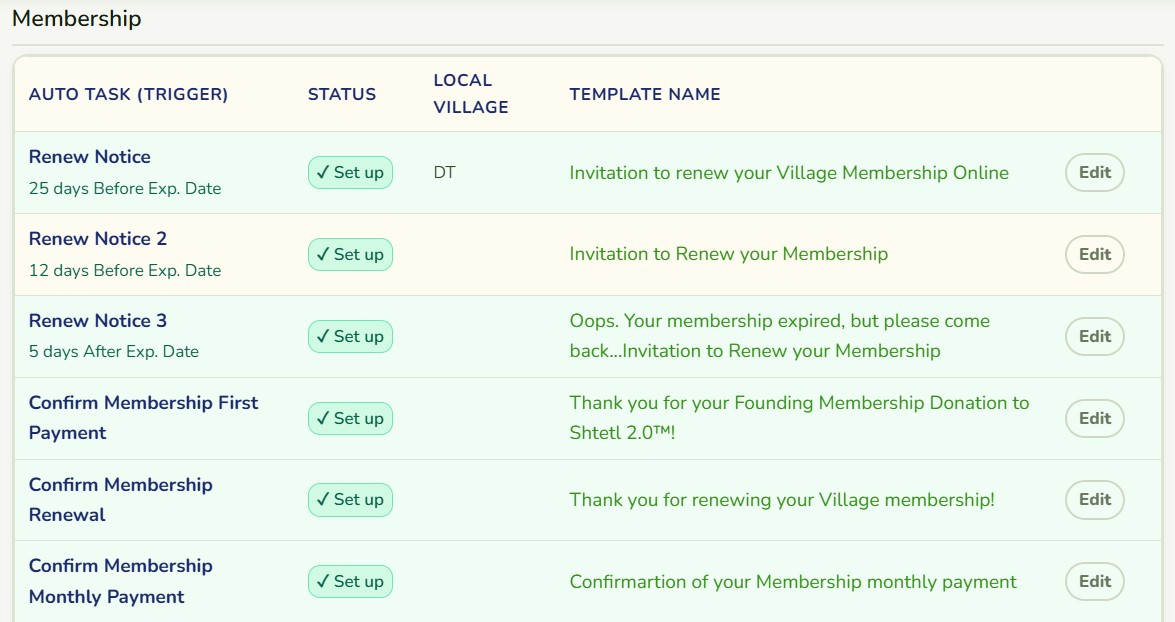Screen dimensions: 1175x622
Task: Open 'Thank you for renewing your Village membership!' template
Action: click(782, 500)
